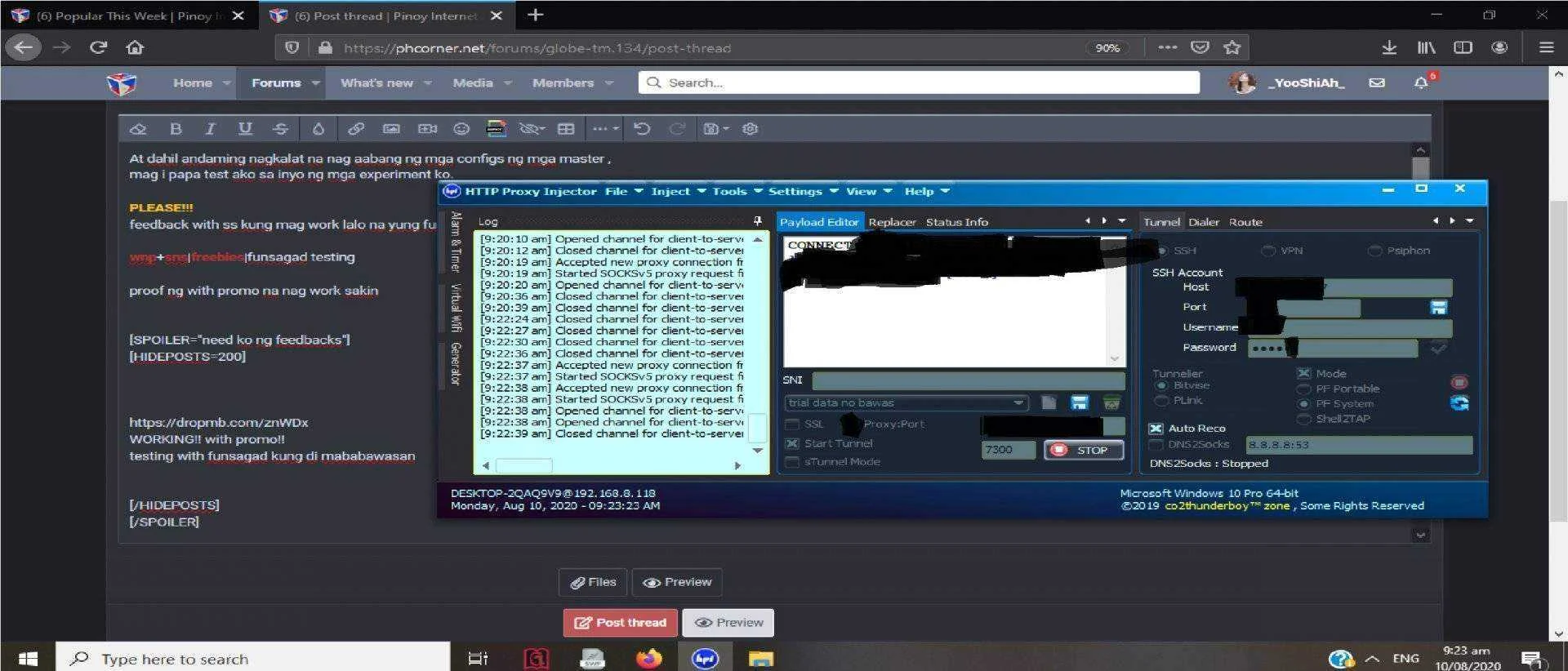Open the inbox envelope icon in the forum header
This screenshot has width=1568, height=671.
1377,82
